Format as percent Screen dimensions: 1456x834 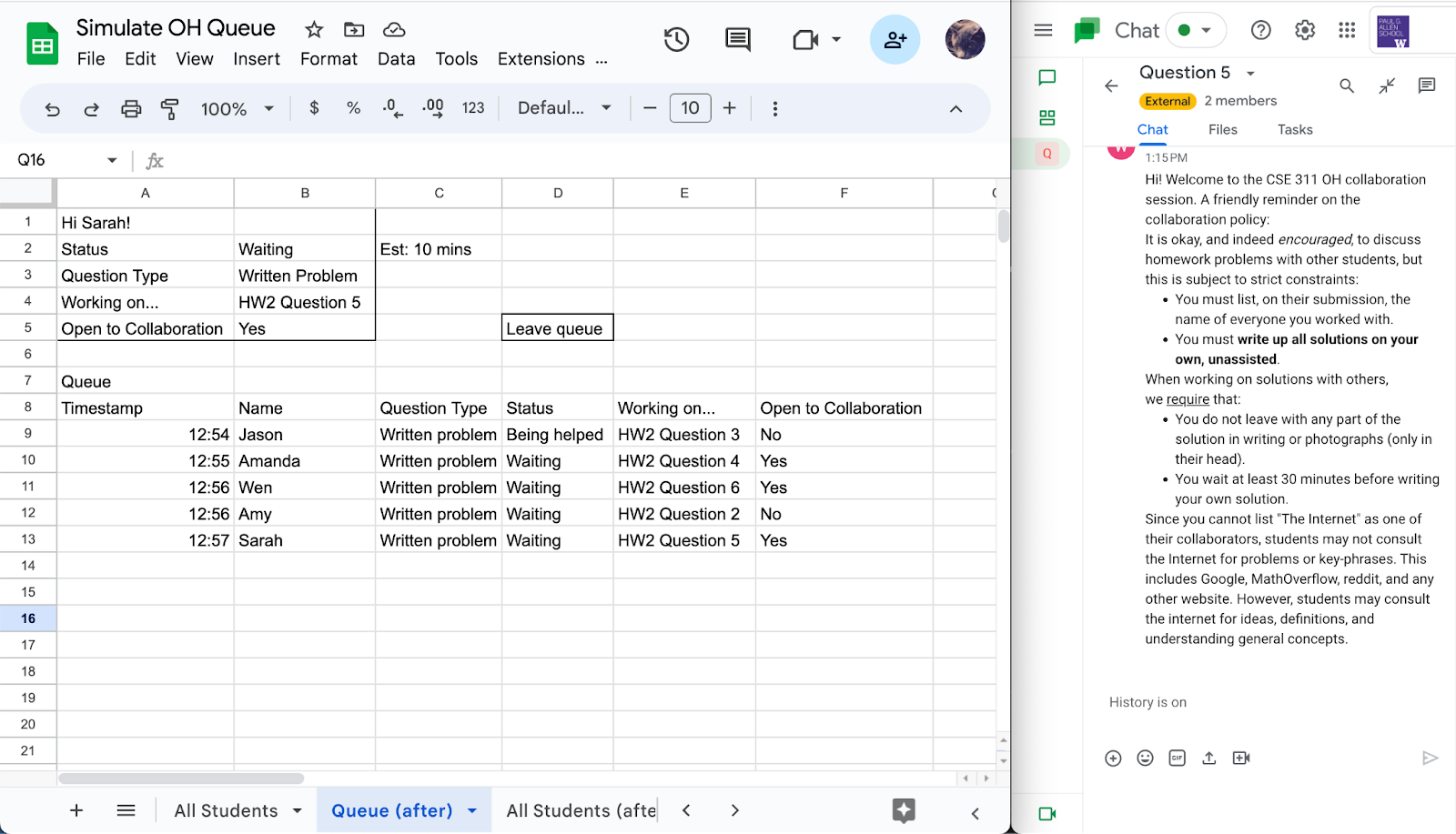[353, 108]
